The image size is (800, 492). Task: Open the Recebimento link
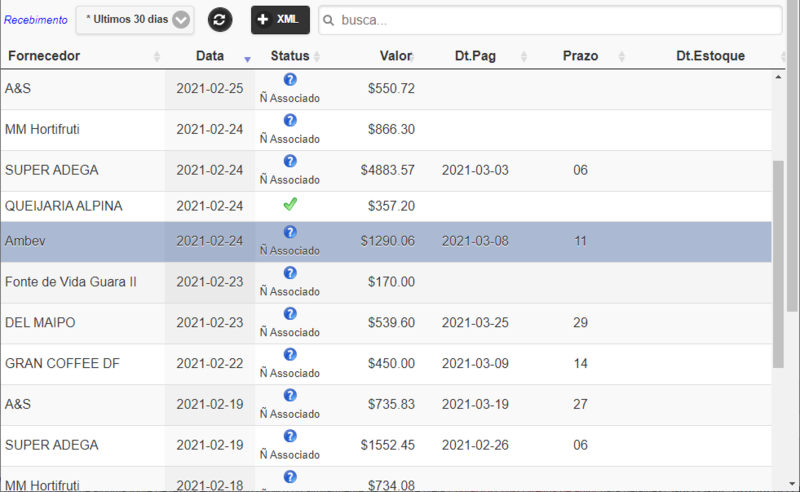[x=36, y=20]
